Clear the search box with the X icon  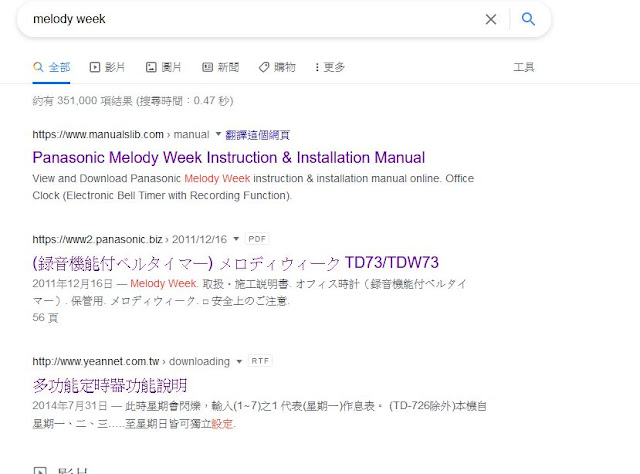(x=491, y=19)
